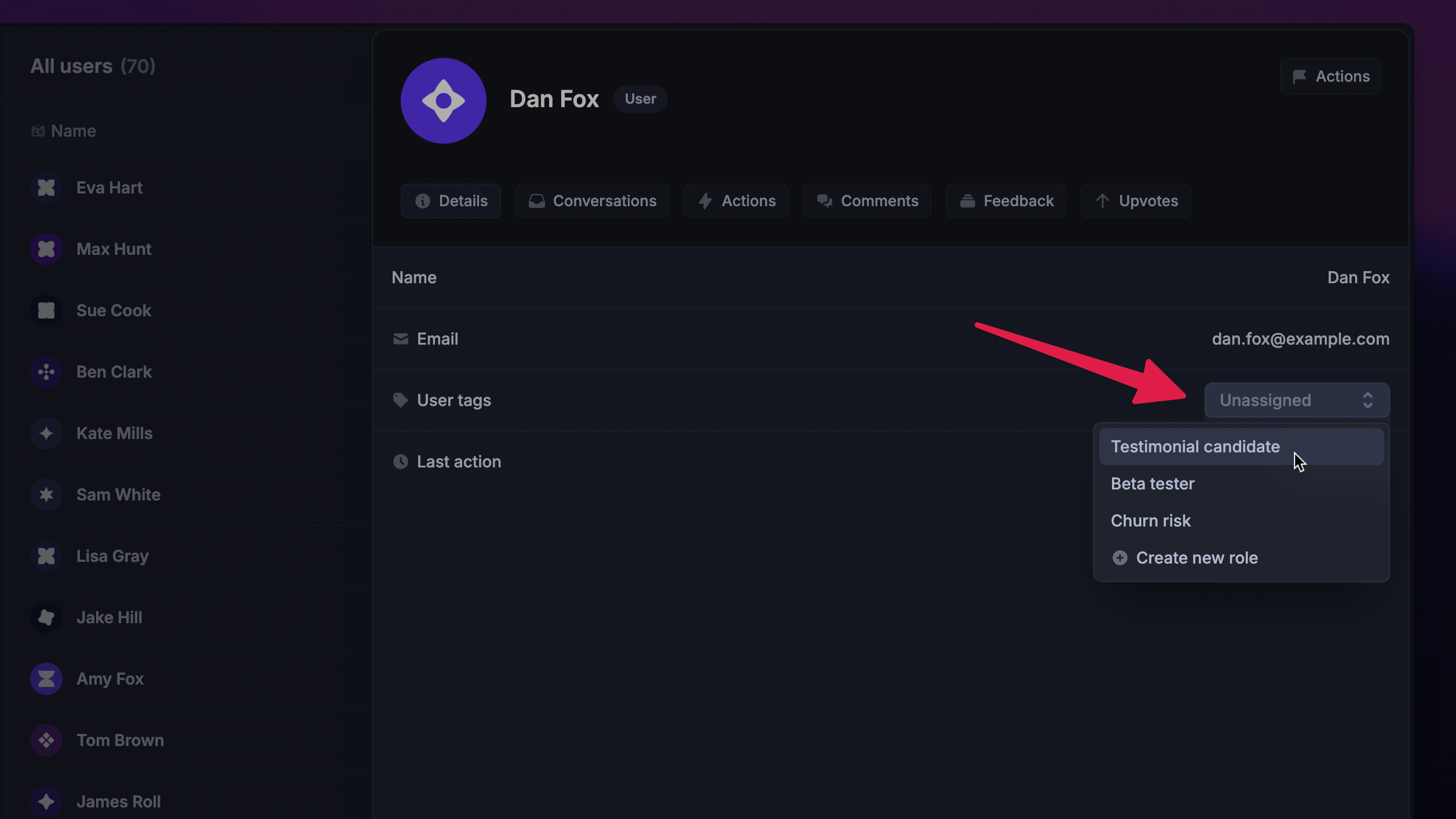Click the clock icon beside Last action
Viewport: 1456px width, 819px height.
(x=400, y=462)
